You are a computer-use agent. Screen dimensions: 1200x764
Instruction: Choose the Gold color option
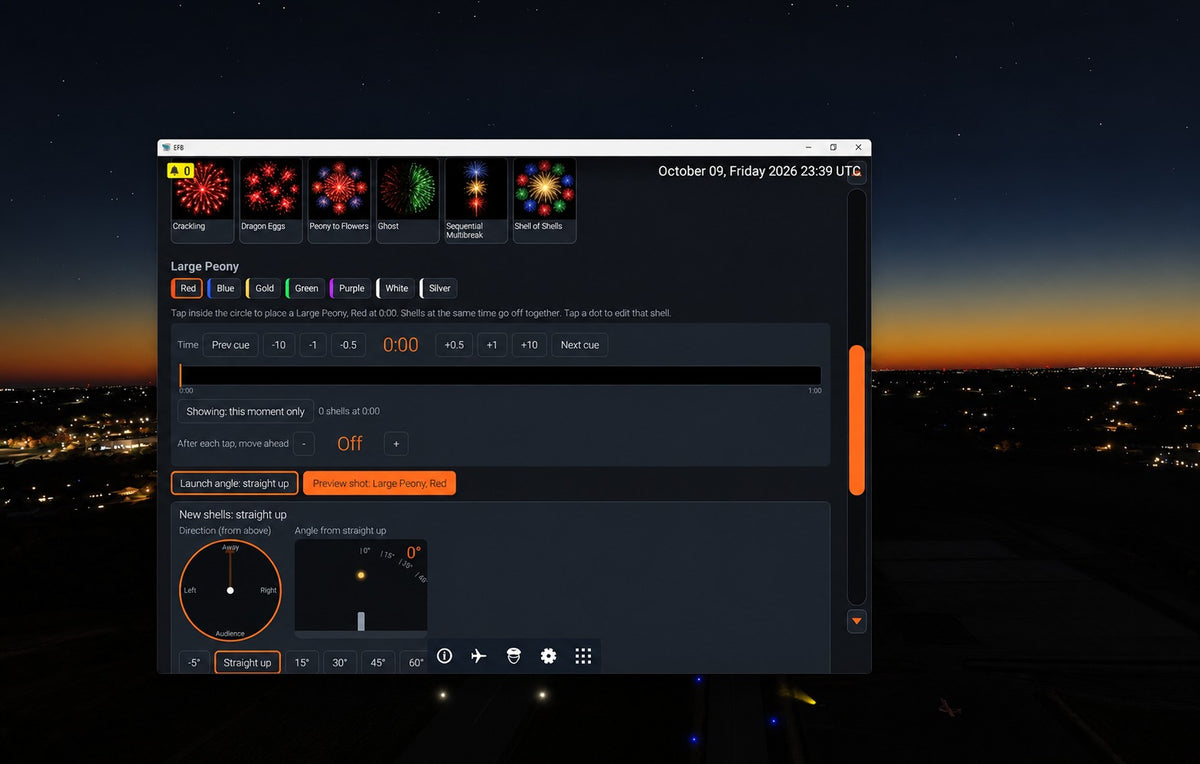click(x=263, y=288)
